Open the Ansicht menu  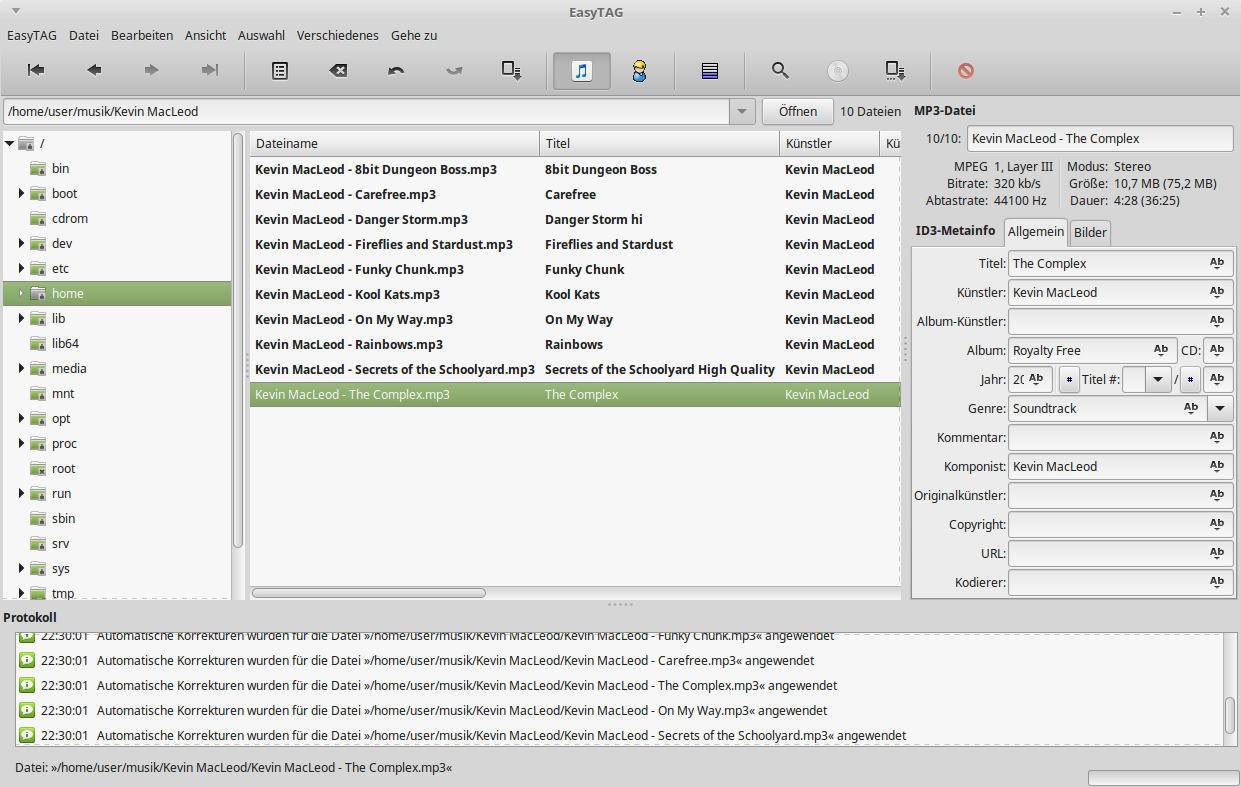(x=206, y=35)
